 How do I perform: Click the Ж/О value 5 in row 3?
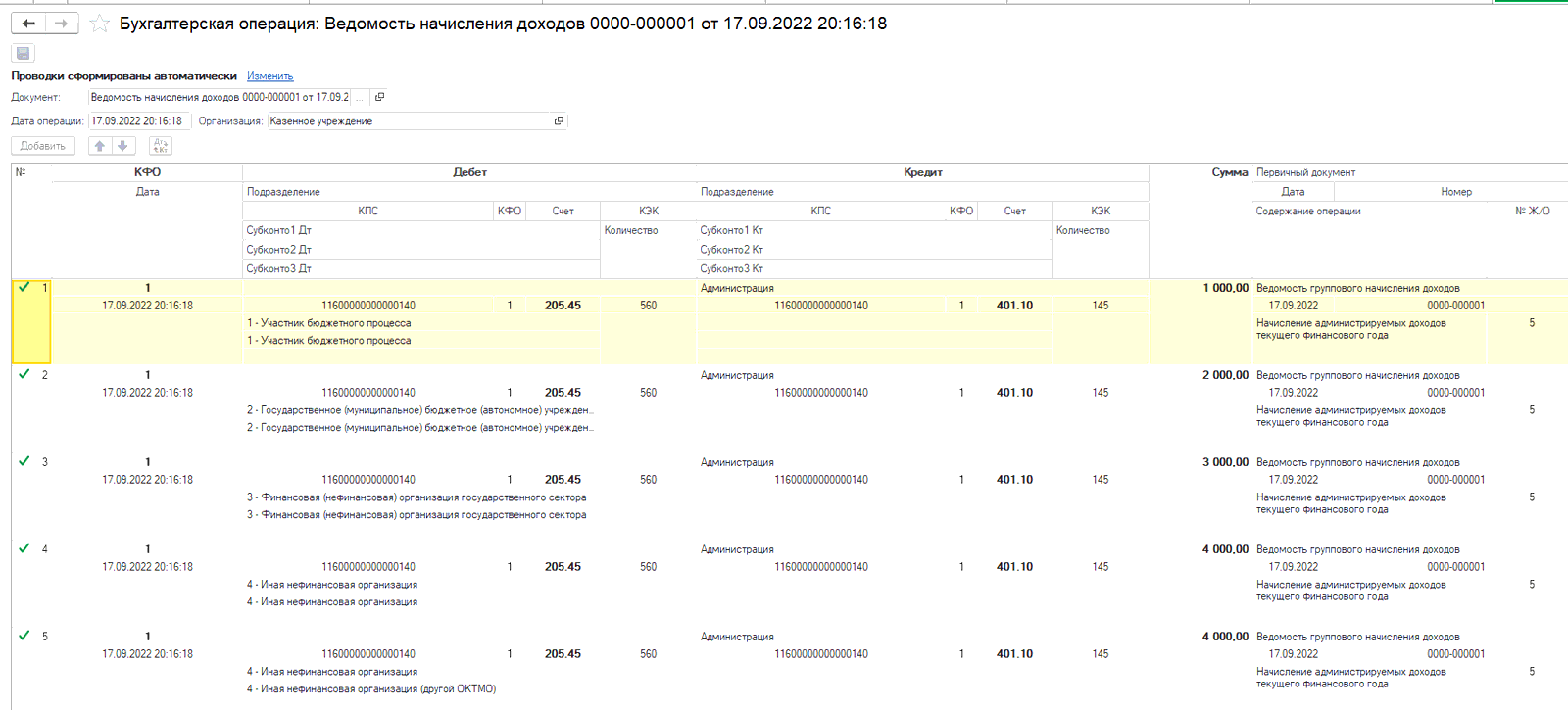[x=1532, y=497]
